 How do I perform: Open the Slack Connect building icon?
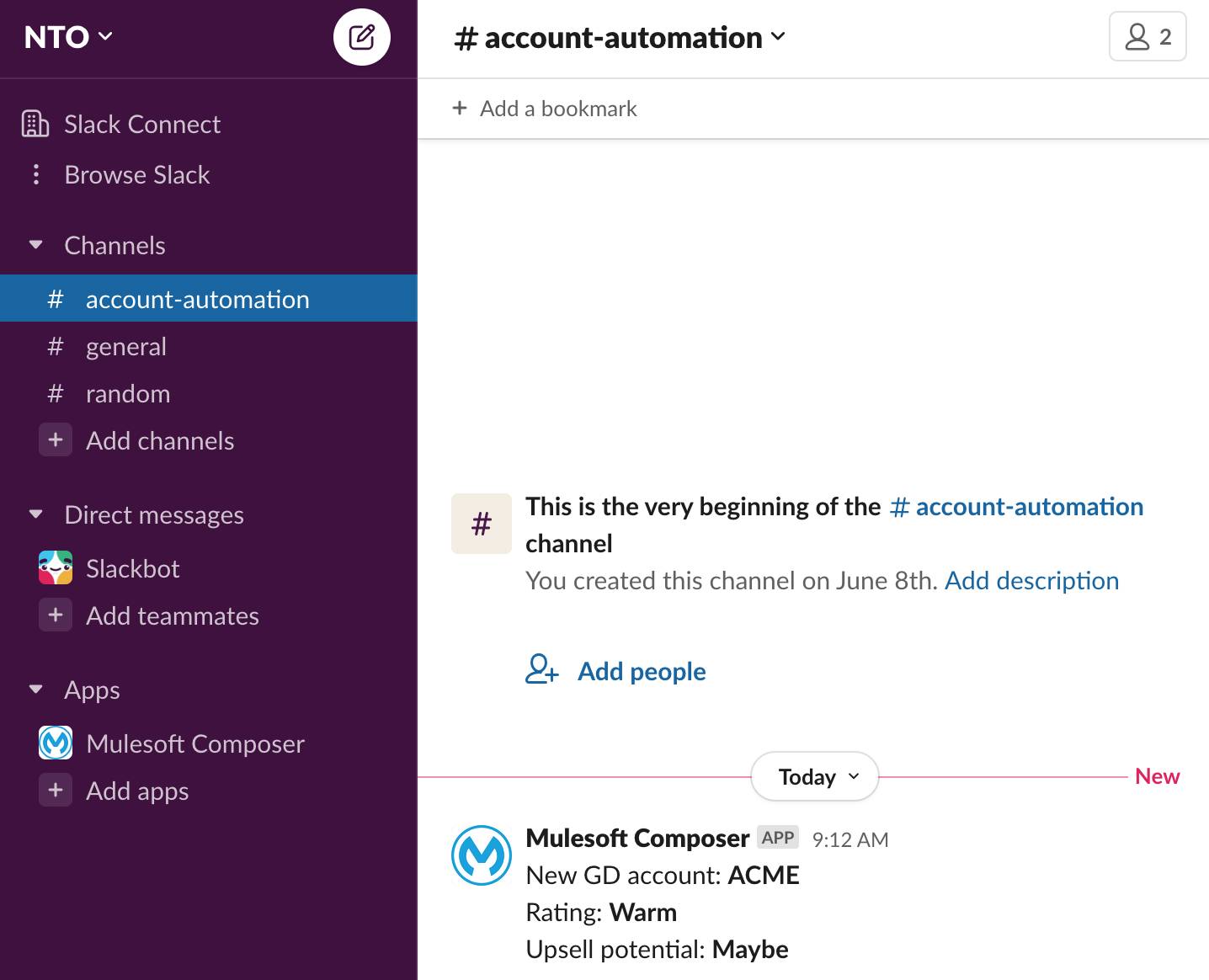click(x=35, y=124)
